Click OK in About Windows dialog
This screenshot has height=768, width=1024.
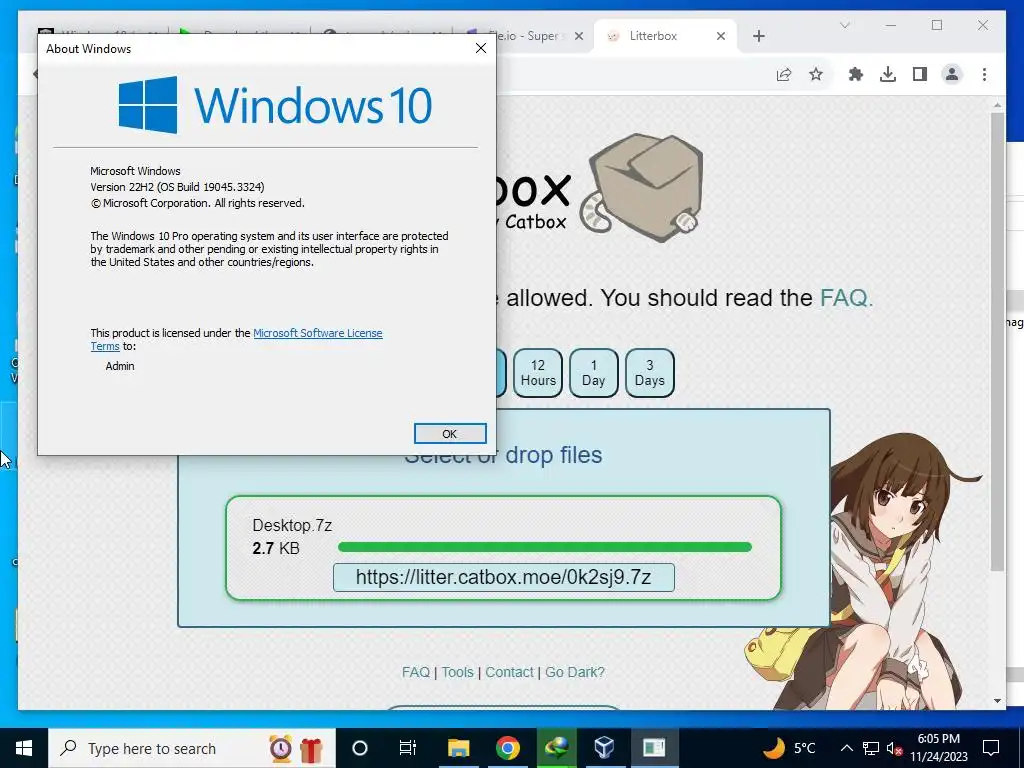(450, 434)
